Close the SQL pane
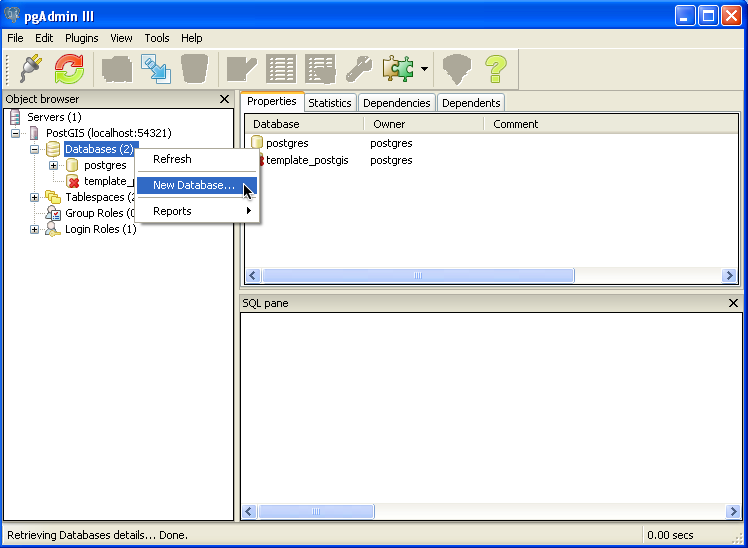The image size is (748, 548). 733,303
